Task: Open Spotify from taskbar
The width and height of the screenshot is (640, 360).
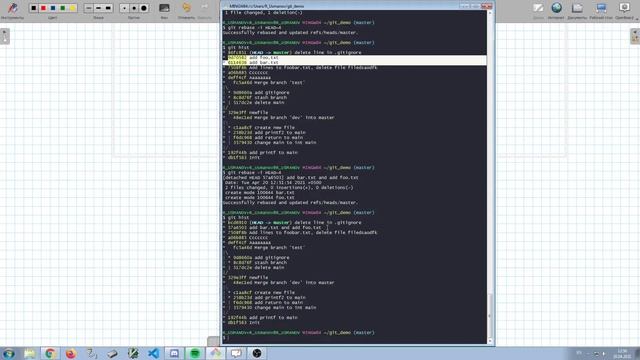Action: (195, 353)
